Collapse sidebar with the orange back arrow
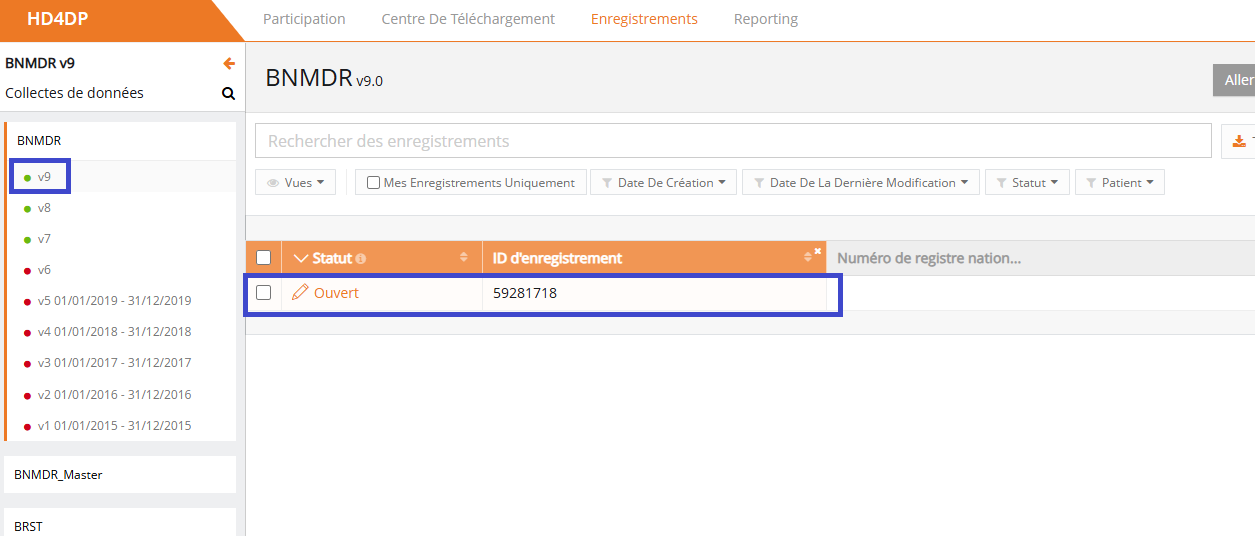Screen dimensions: 1255x536 (x=229, y=64)
